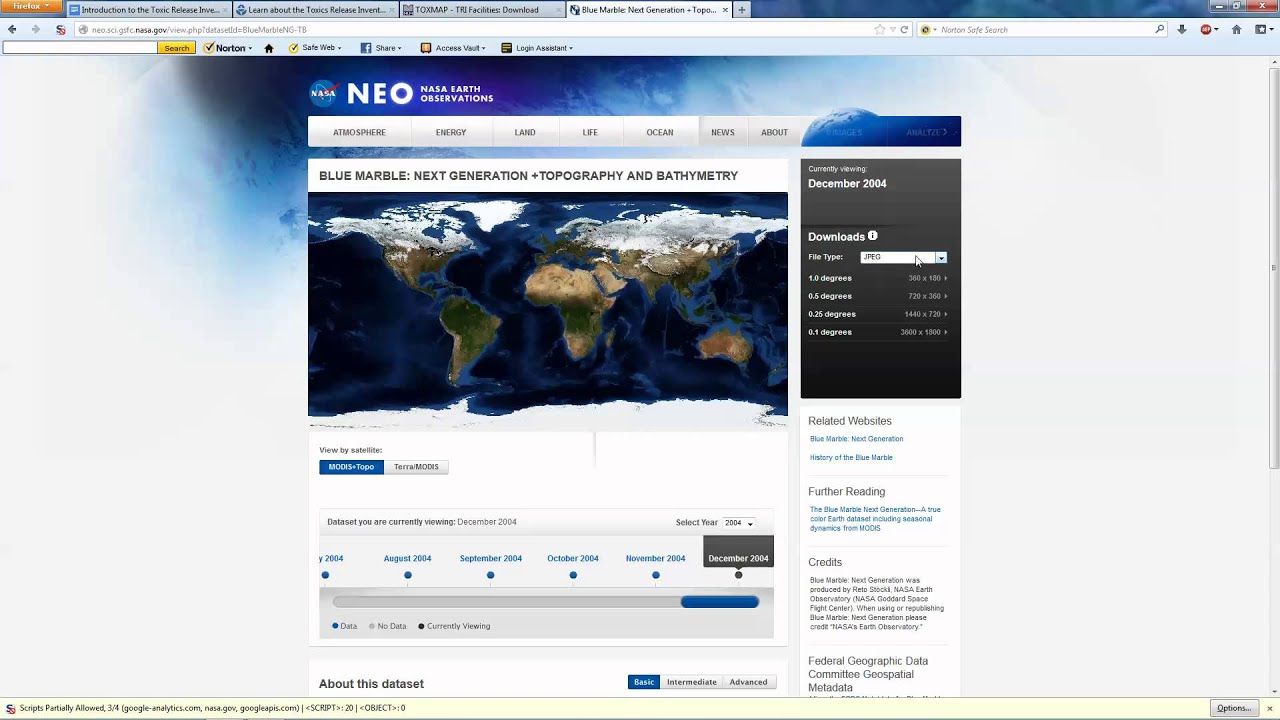Click the Adblock Plus ABP icon

tap(1206, 30)
